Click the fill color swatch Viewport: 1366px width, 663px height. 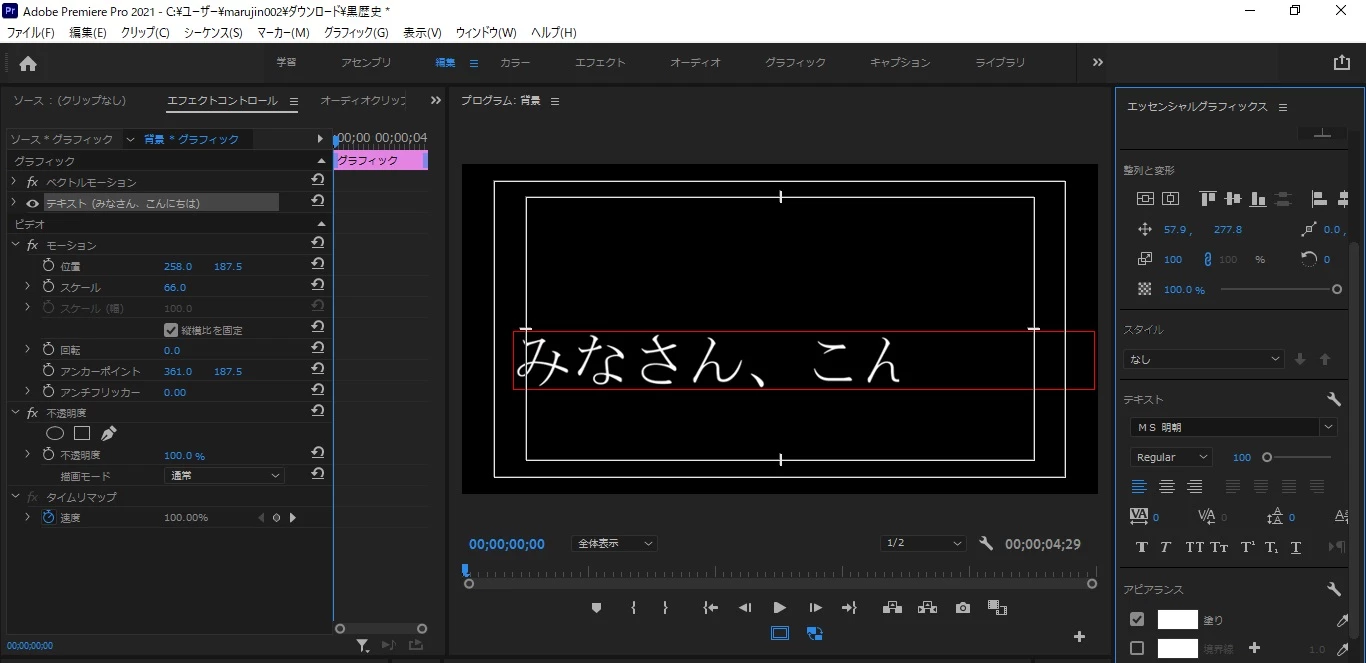point(1177,620)
